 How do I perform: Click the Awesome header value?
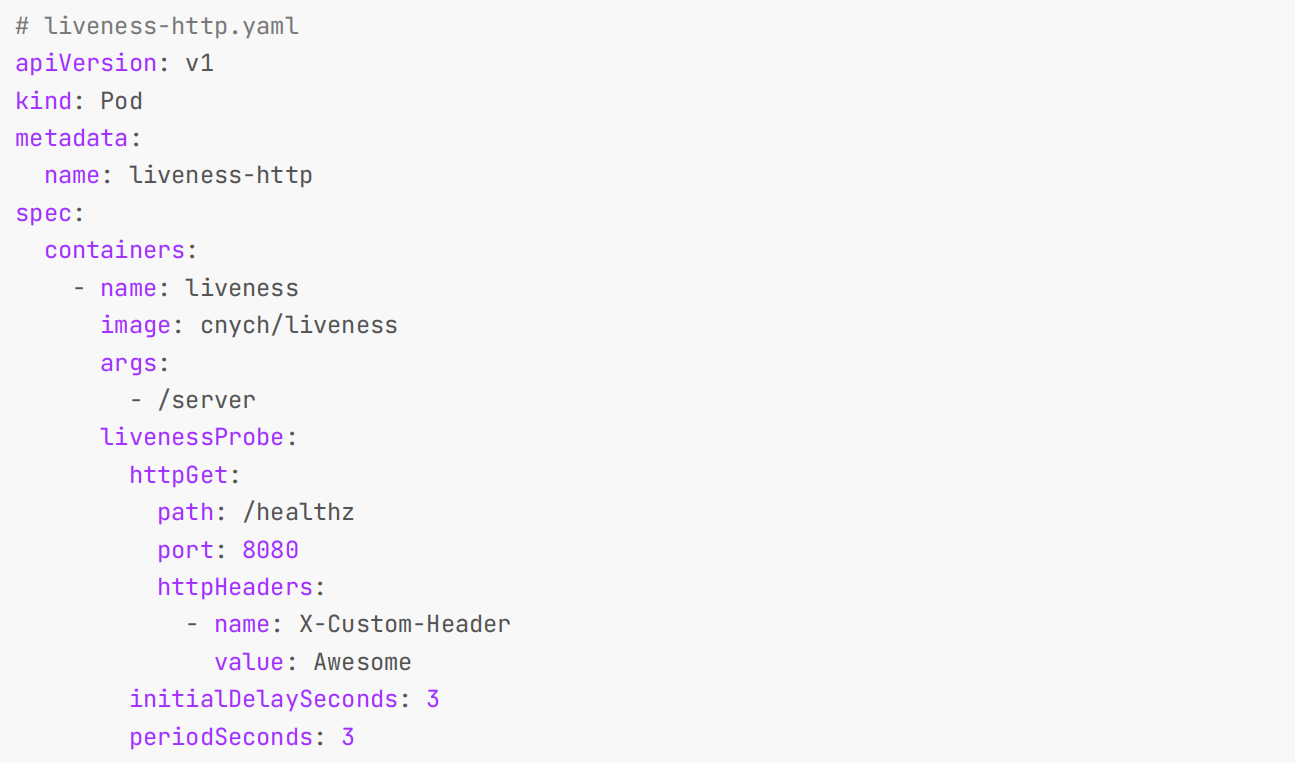pyautogui.click(x=363, y=662)
